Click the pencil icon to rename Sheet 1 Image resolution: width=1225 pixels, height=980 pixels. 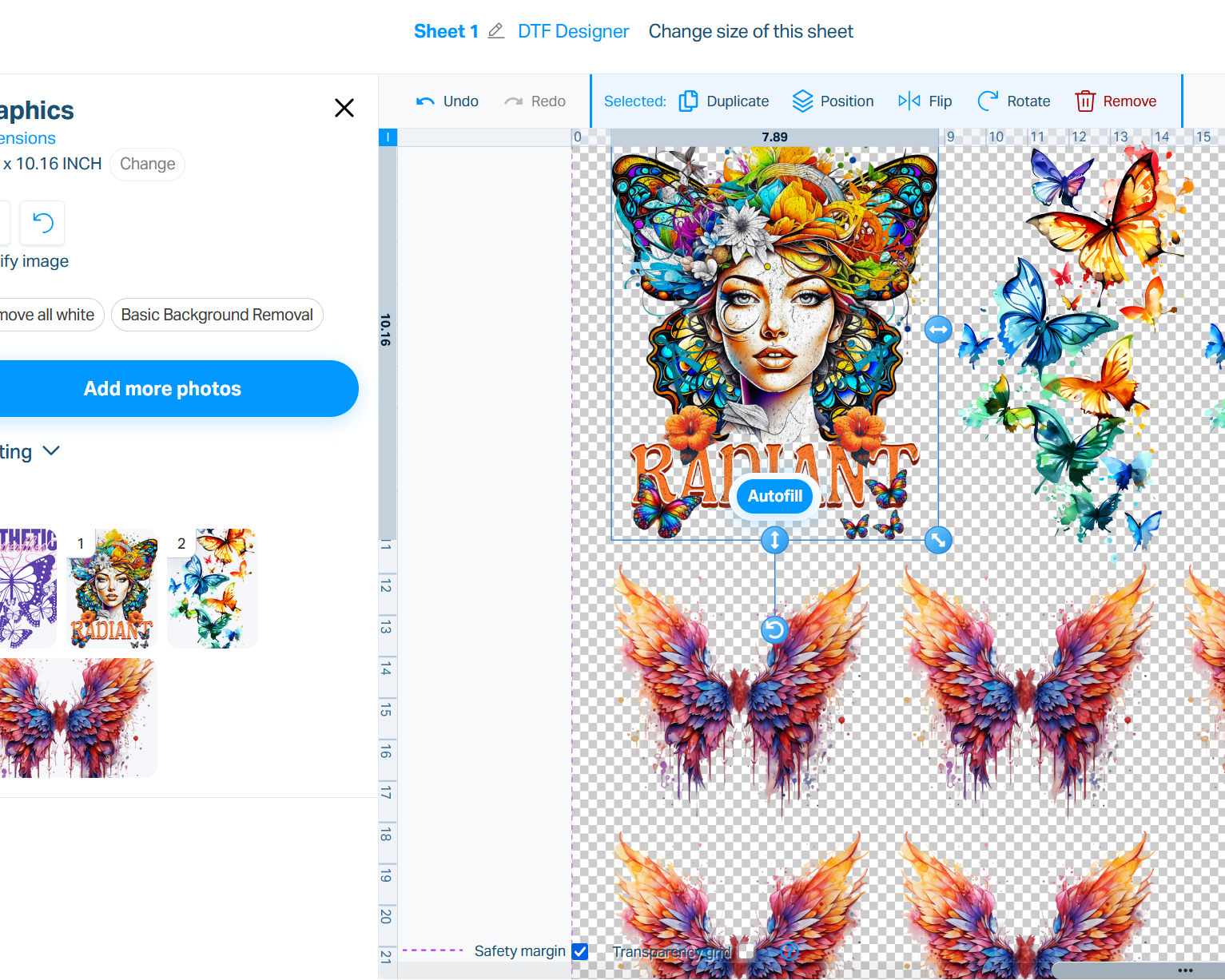coord(495,31)
